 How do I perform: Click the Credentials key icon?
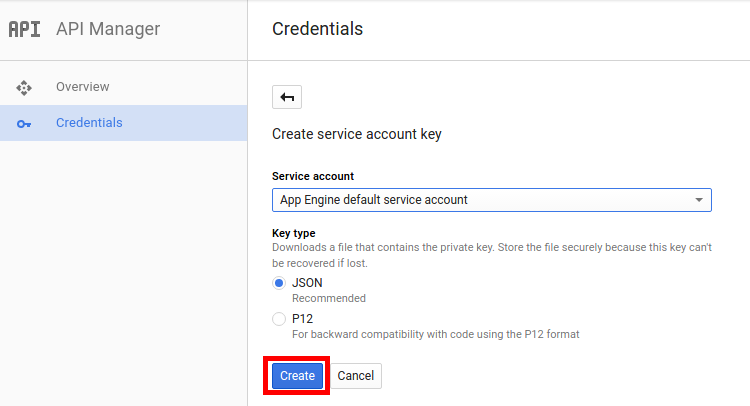(x=24, y=124)
